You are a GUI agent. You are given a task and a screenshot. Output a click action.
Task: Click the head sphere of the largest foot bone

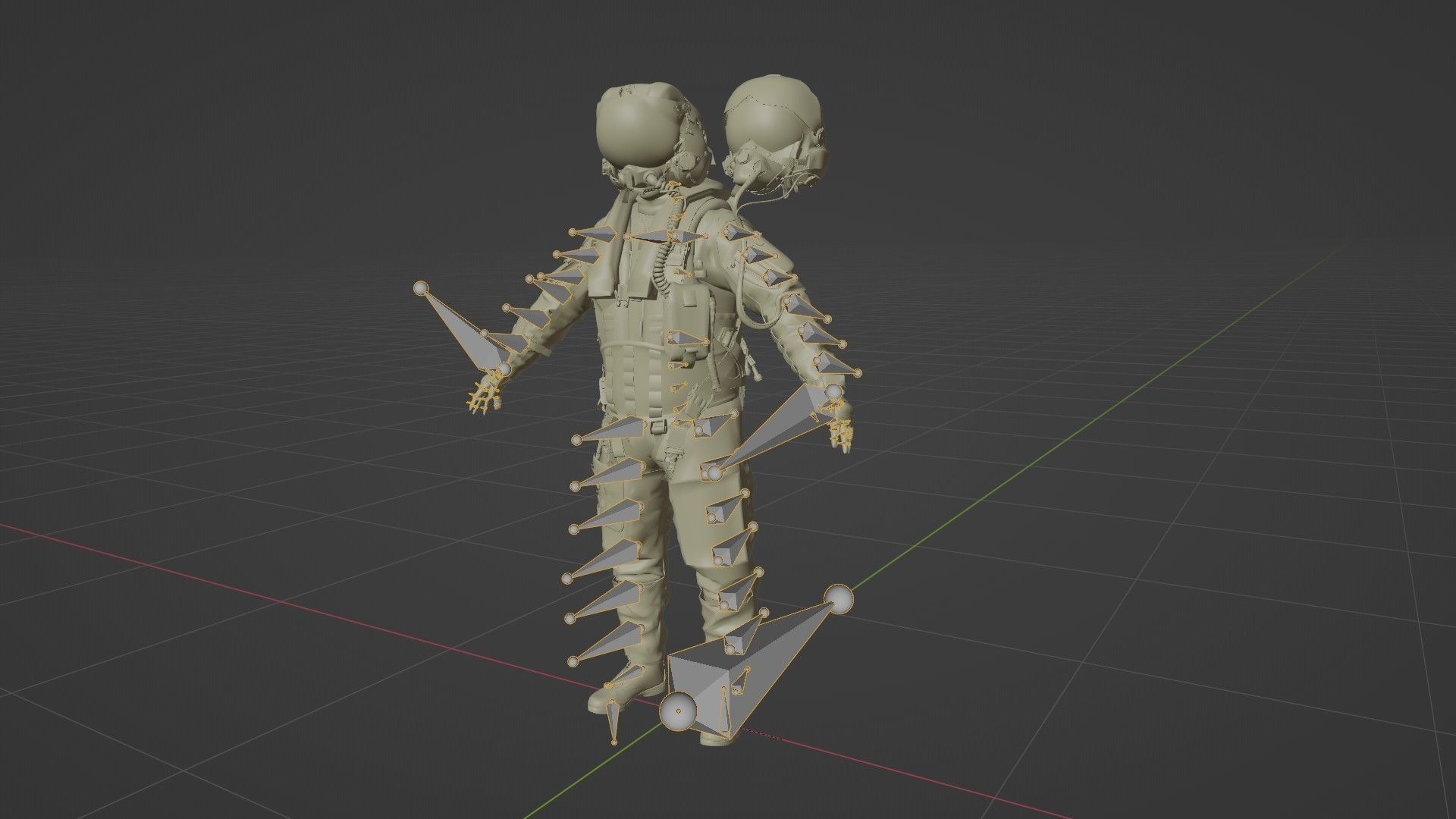[x=677, y=711]
